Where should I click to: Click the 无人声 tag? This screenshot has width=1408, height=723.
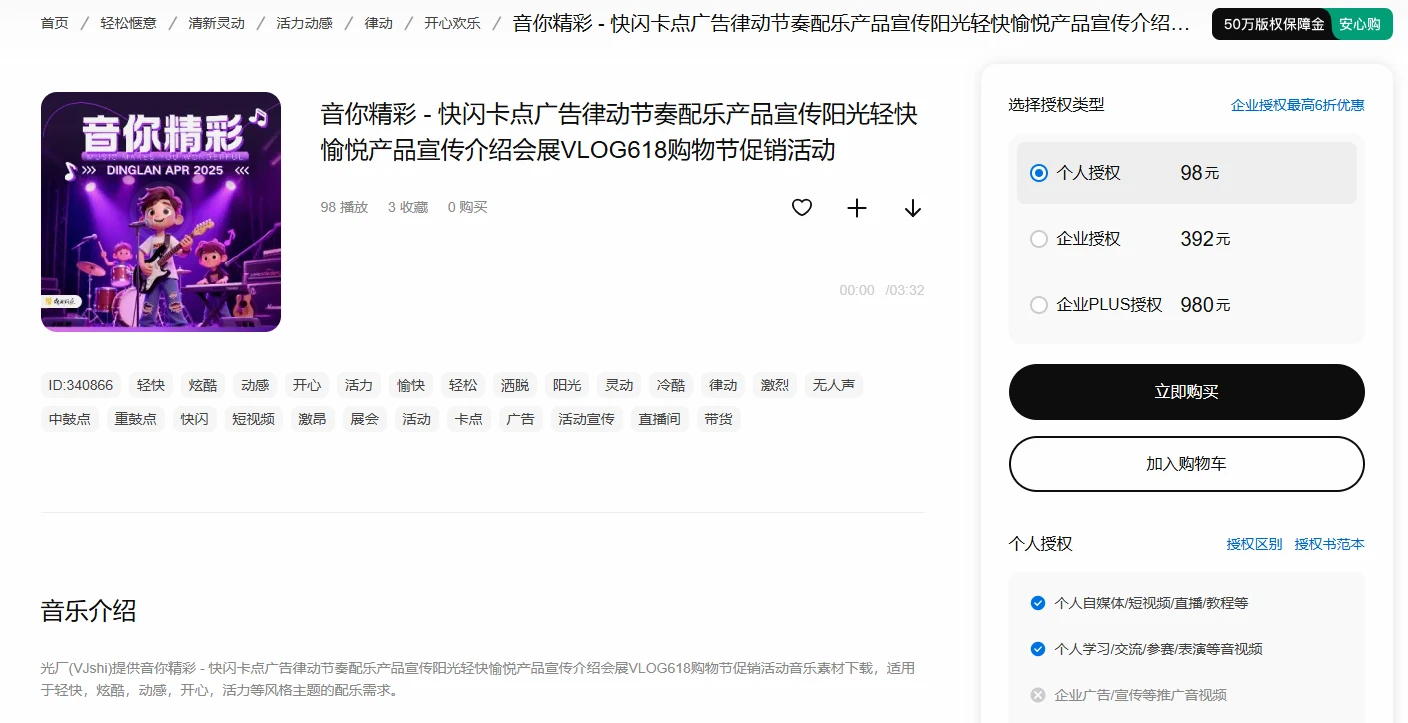point(834,385)
